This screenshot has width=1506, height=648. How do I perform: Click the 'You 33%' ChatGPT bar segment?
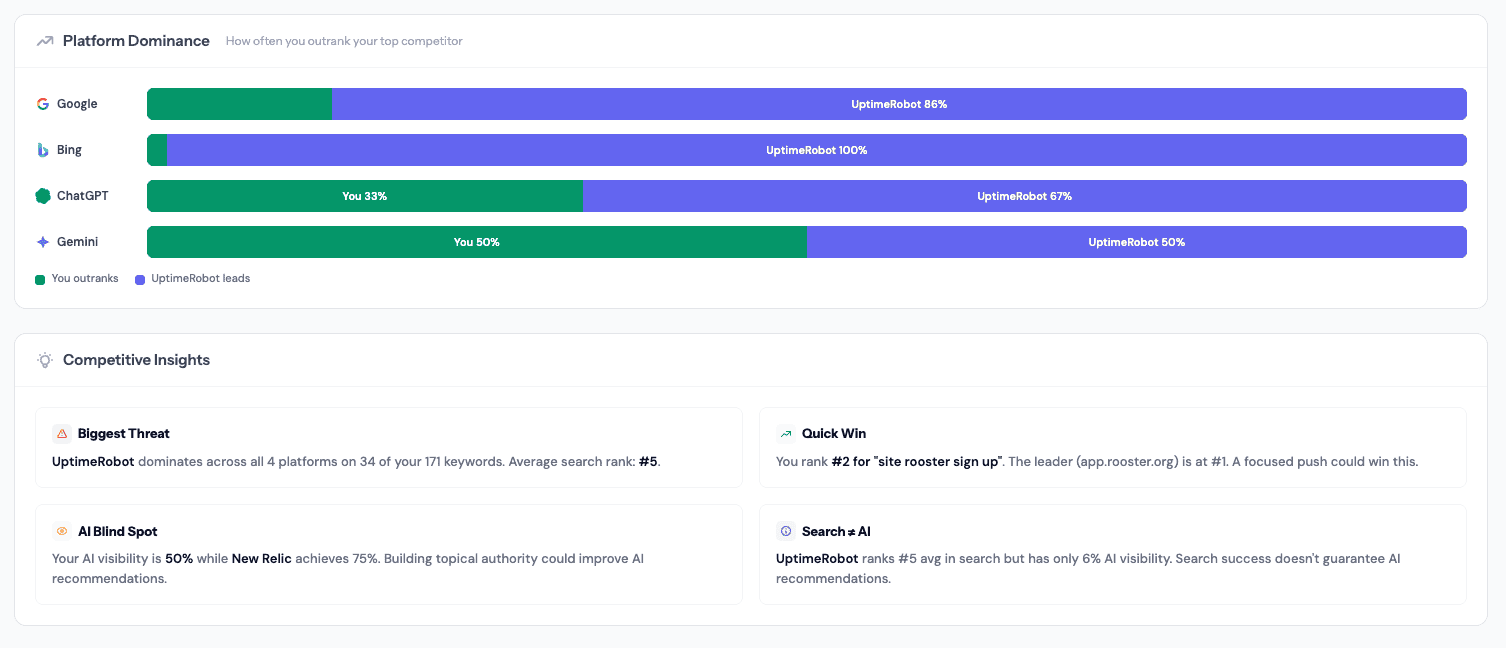(365, 196)
